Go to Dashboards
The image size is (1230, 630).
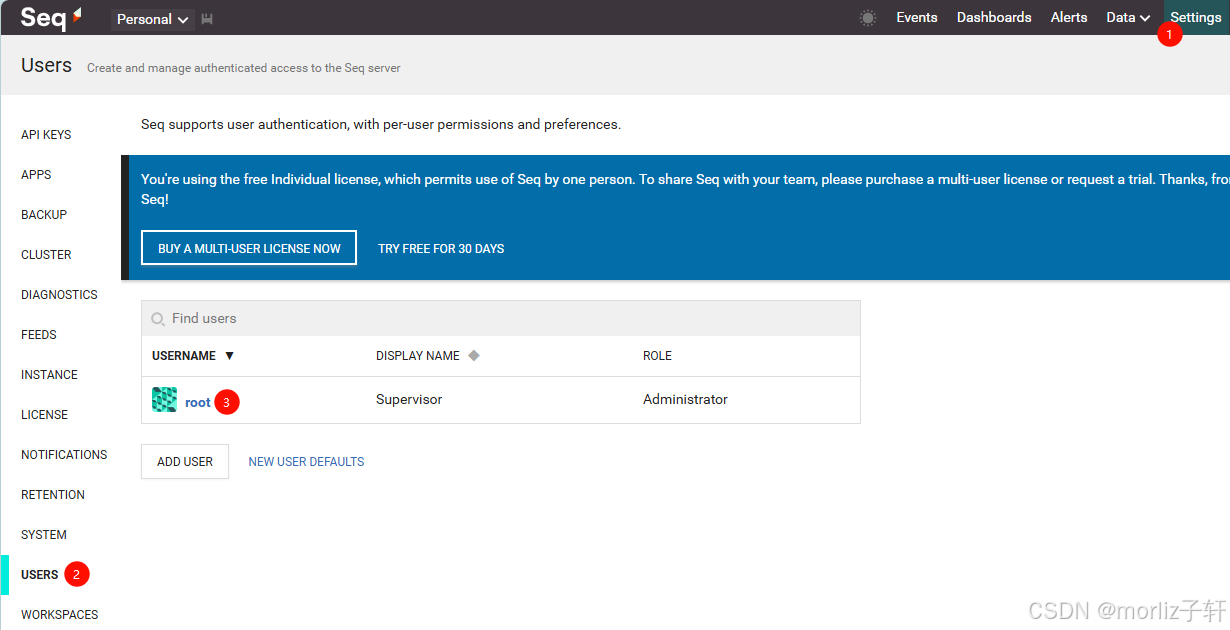(x=994, y=18)
